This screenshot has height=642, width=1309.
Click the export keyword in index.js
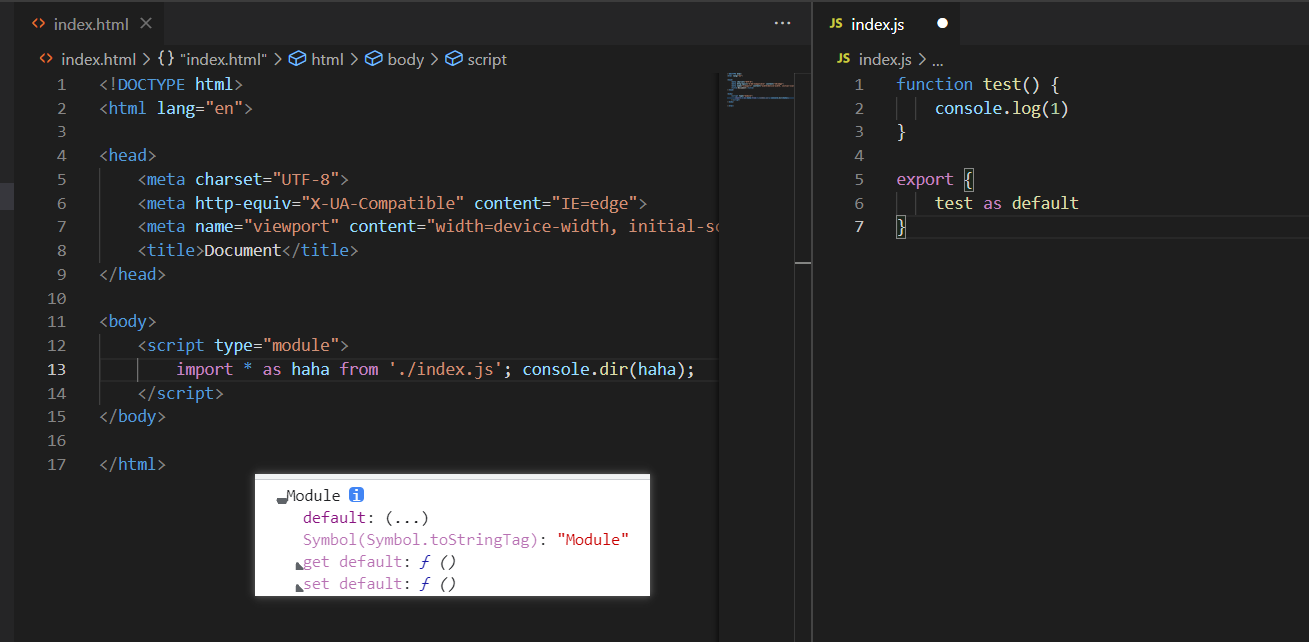925,179
